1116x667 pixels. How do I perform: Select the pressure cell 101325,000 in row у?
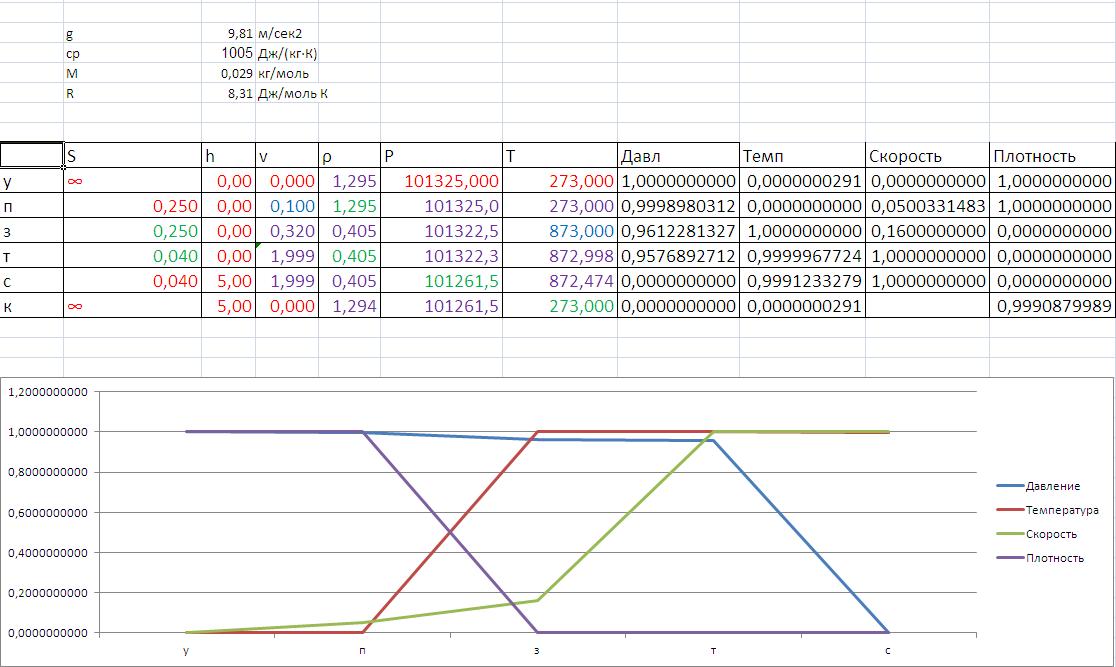point(441,182)
